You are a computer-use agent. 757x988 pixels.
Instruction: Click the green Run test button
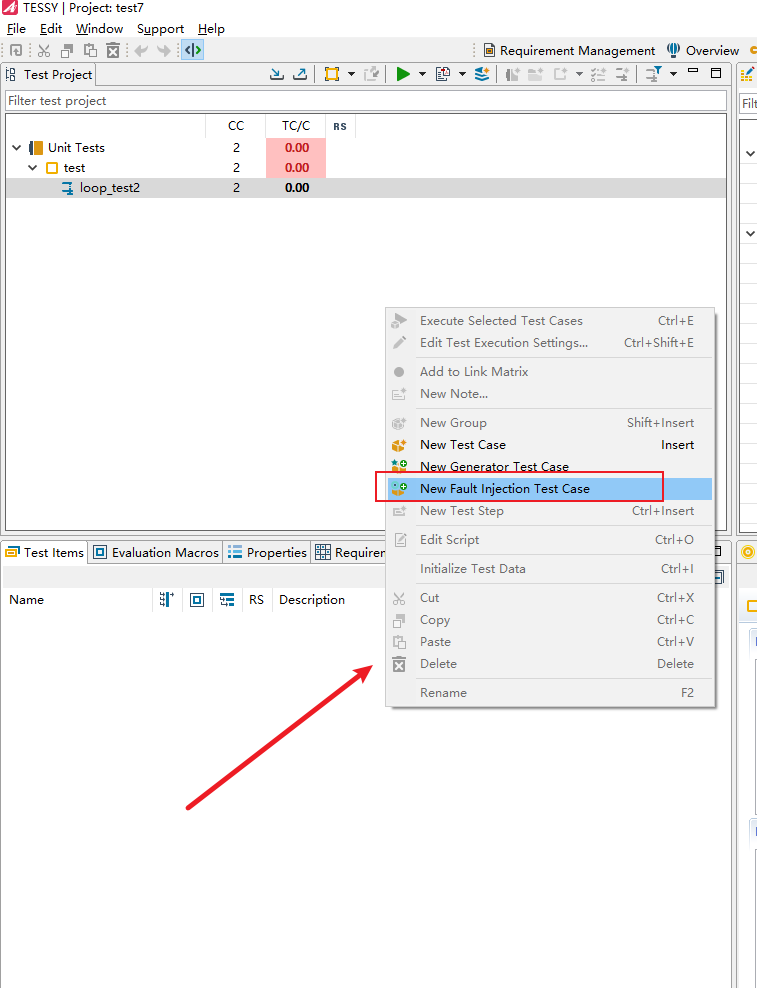pos(403,74)
